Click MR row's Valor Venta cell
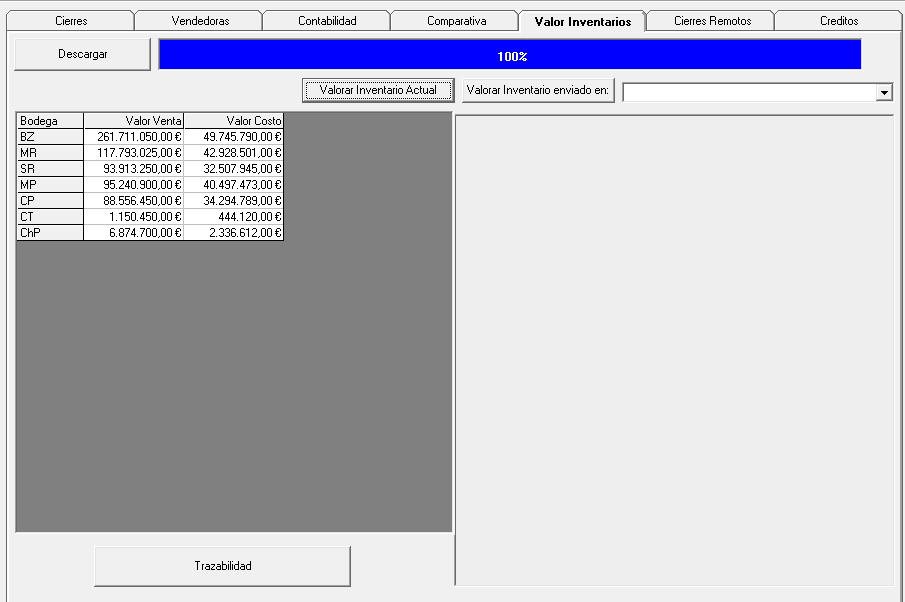905x602 pixels. [x=134, y=152]
